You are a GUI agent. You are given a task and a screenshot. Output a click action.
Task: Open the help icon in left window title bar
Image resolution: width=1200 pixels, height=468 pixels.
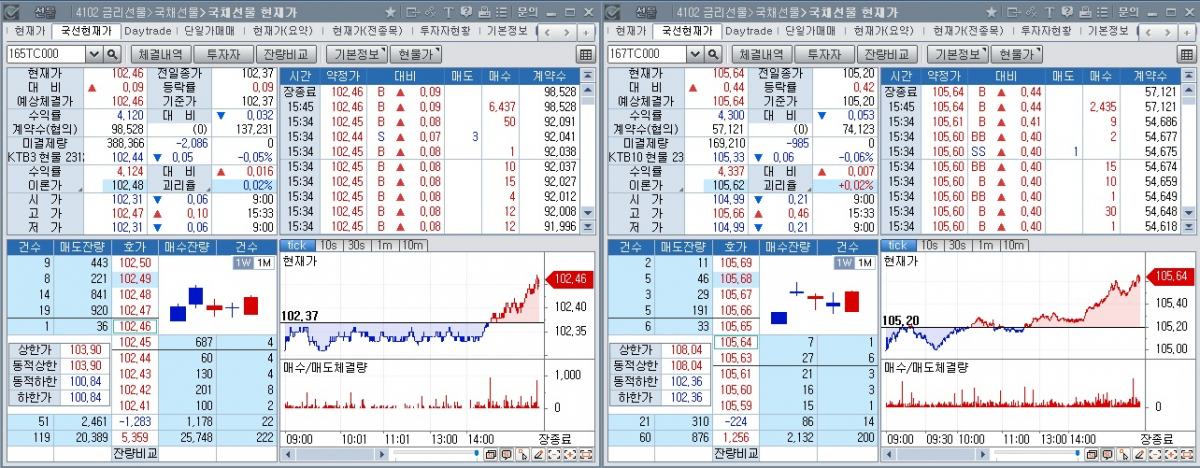(466, 12)
